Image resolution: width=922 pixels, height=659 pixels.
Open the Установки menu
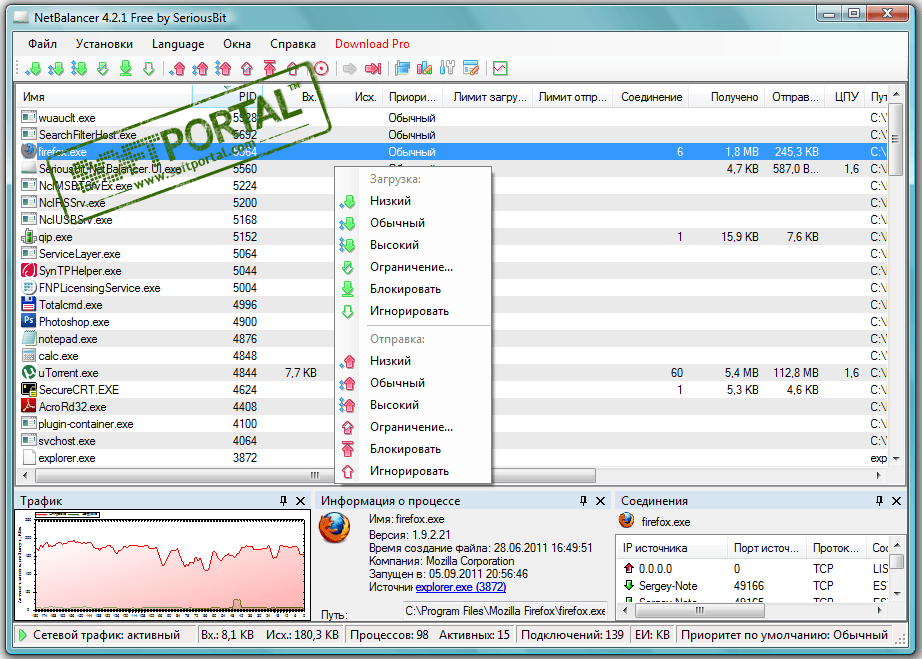[104, 44]
